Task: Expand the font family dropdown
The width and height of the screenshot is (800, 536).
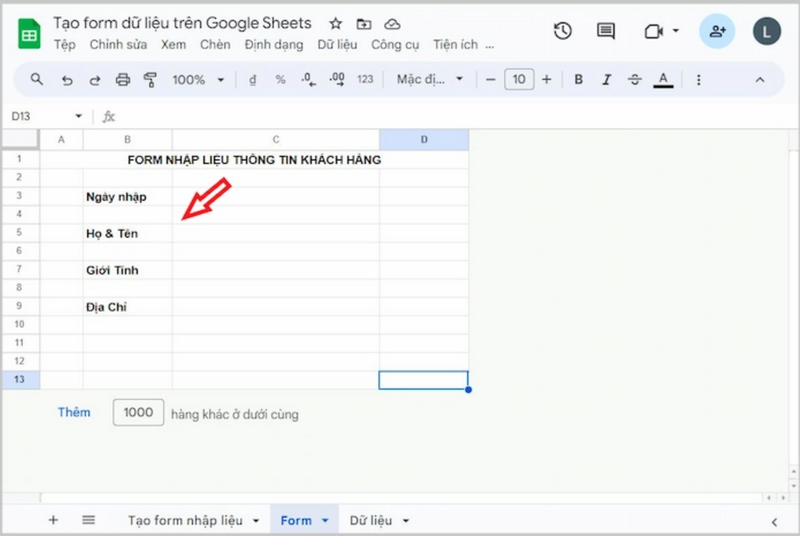Action: (x=430, y=80)
